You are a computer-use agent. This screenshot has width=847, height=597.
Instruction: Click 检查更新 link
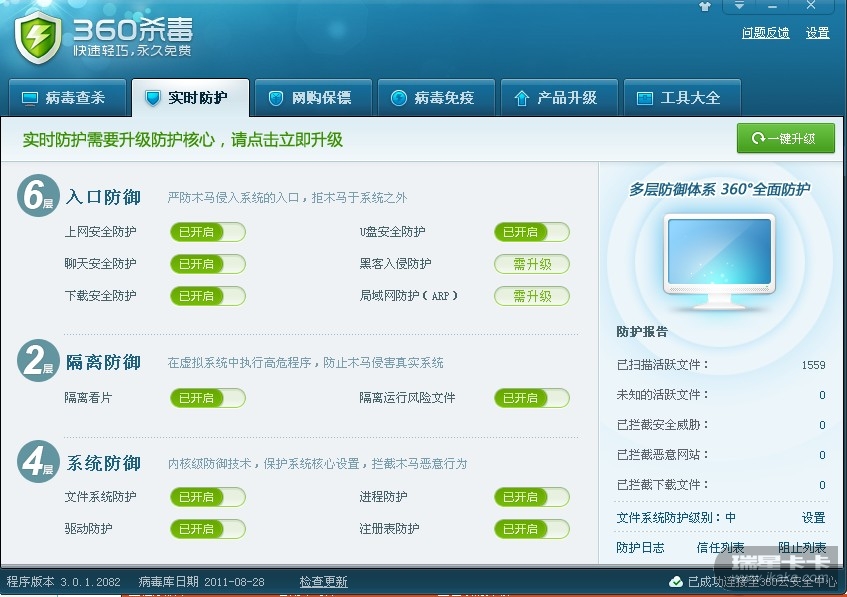pyautogui.click(x=324, y=582)
